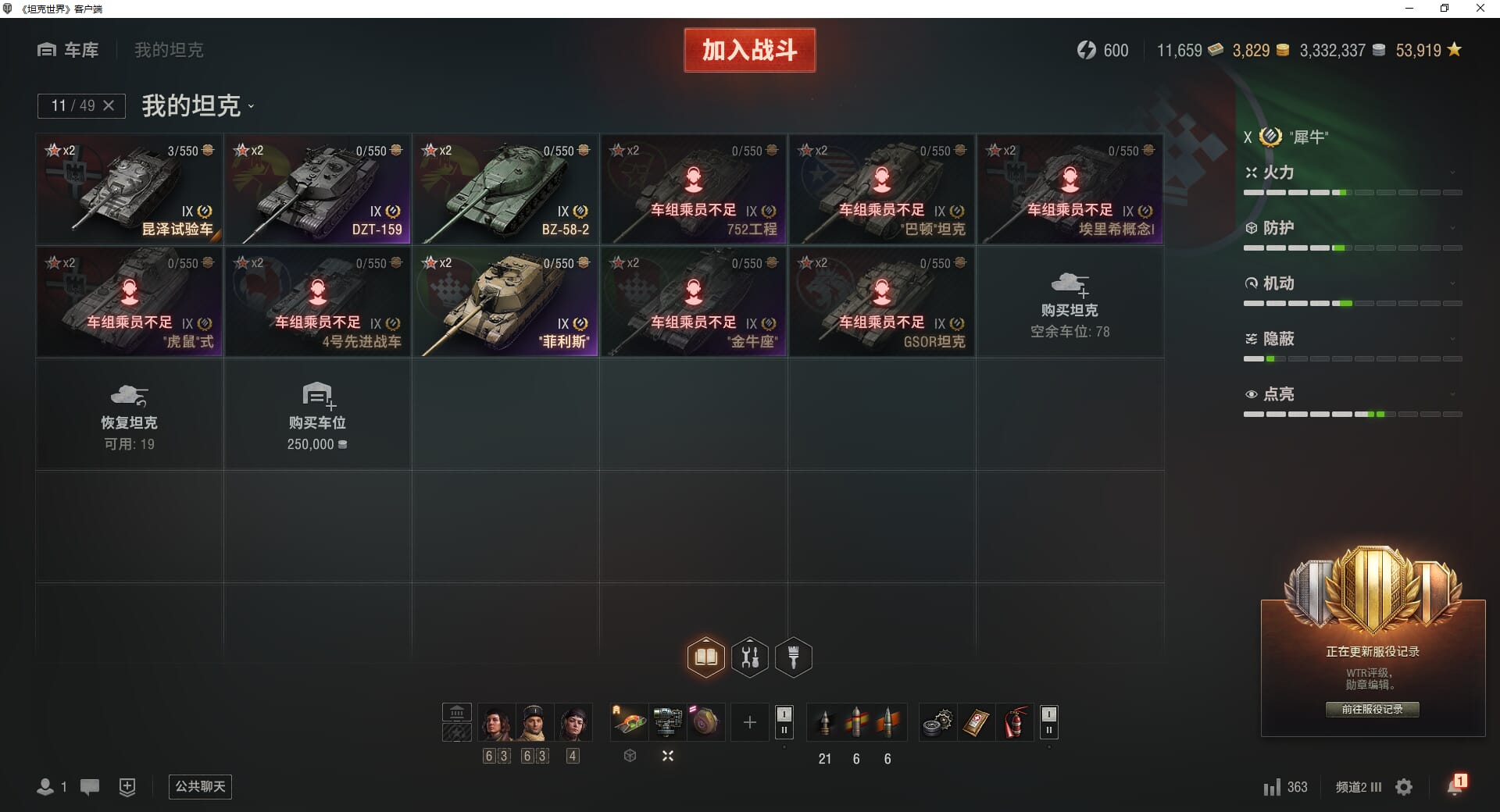Go to the 车库 garage tab

point(69,50)
